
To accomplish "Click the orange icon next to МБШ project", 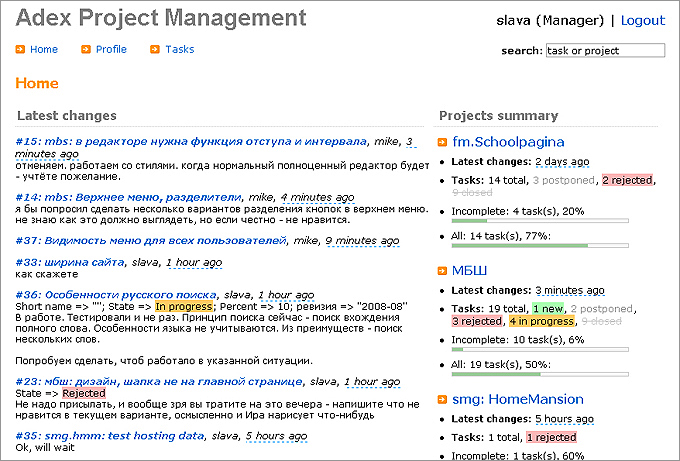I will [x=442, y=271].
